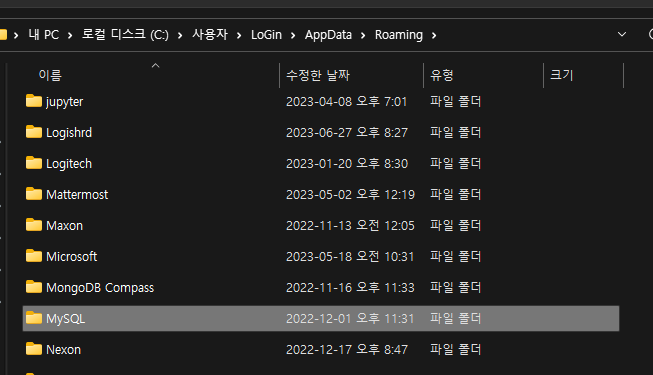
Task: Click the MongoDB Compass folder name
Action: (100, 288)
